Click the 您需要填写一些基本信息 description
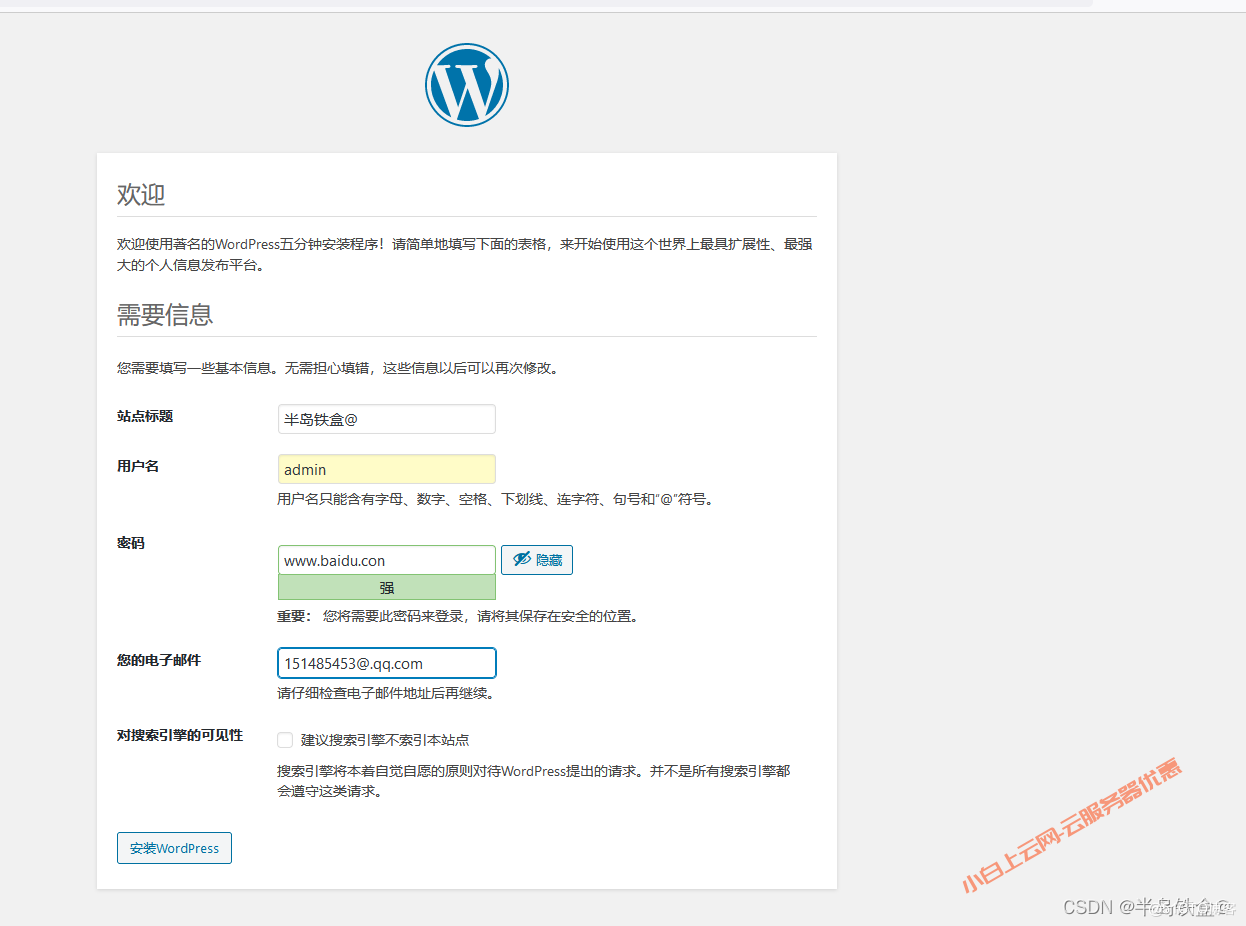Viewport: 1246px width, 926px height. tap(338, 368)
